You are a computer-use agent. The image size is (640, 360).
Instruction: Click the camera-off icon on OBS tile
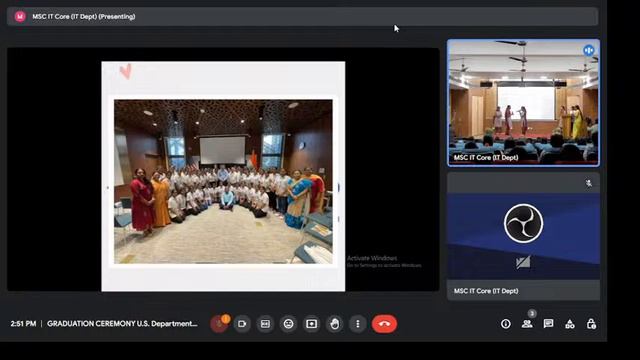click(523, 262)
